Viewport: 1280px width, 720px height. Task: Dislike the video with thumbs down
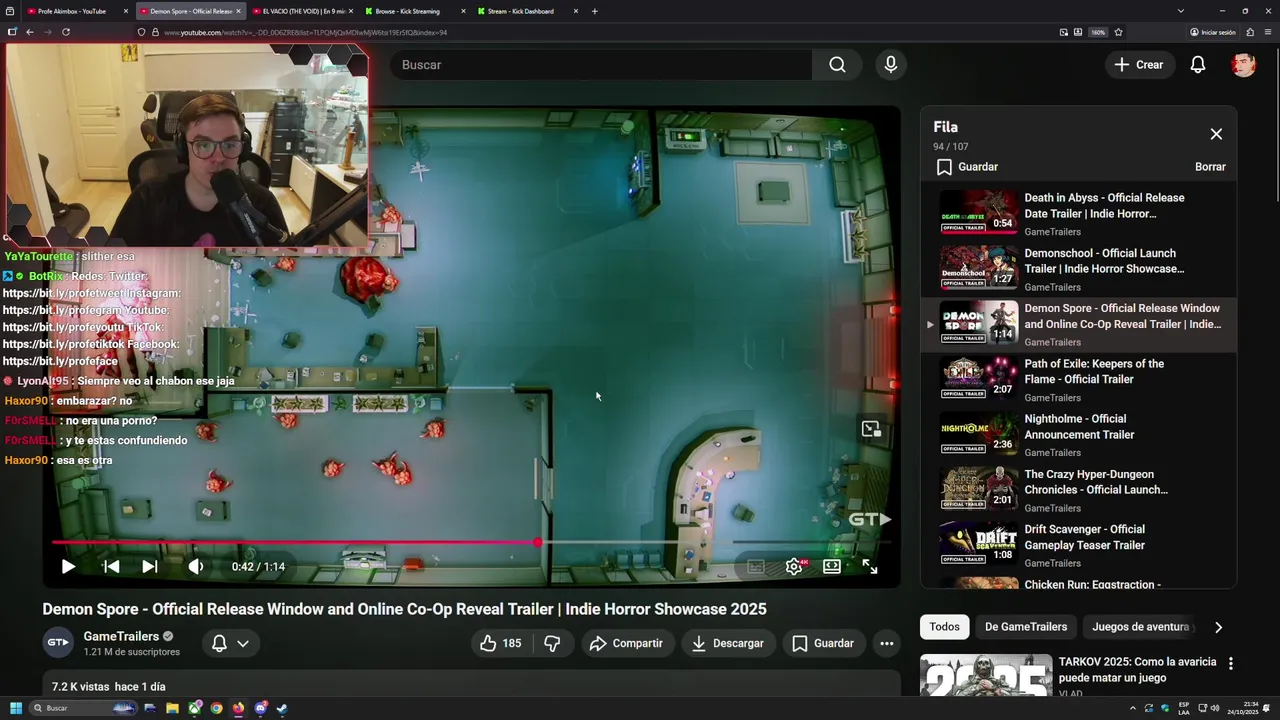coord(552,643)
